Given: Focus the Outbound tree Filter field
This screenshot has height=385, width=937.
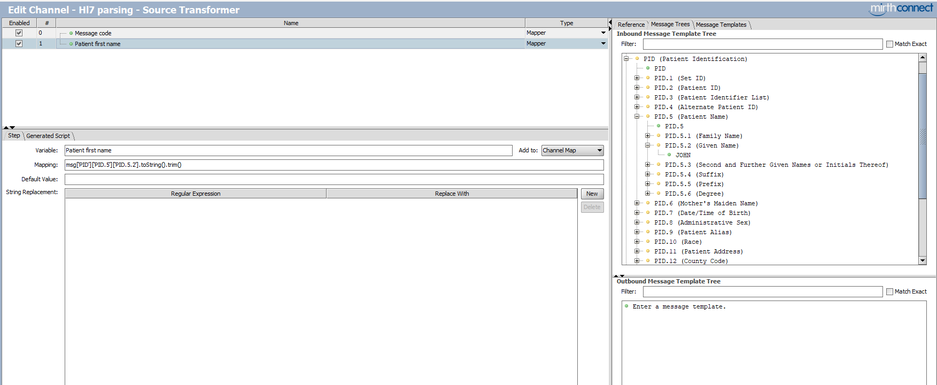Looking at the screenshot, I should (763, 292).
